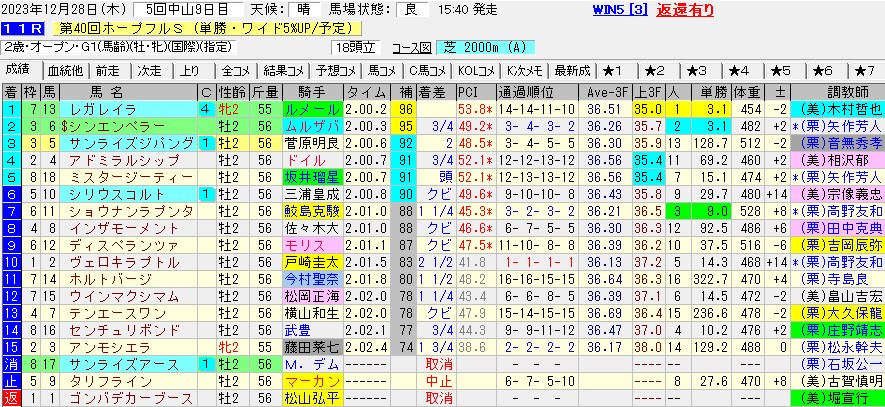Viewport: 885px width, 407px height.
Task: Open the ★1 star memo tab
Action: pos(612,71)
